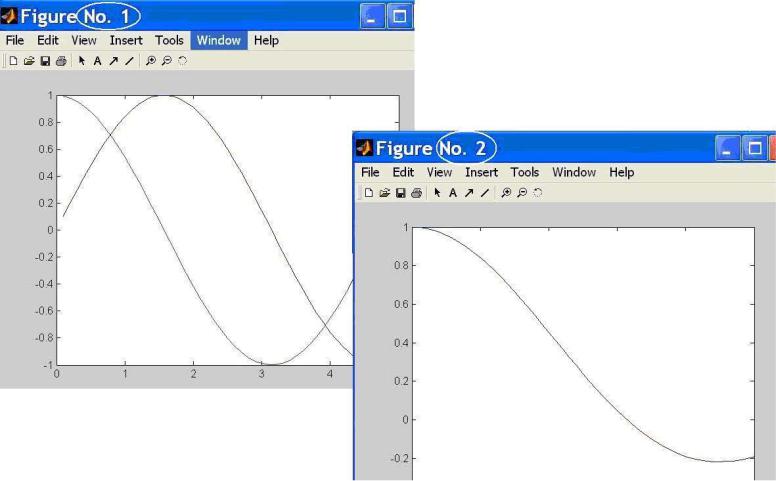Click Save icon in Figure No. 1 toolbar

click(x=45, y=61)
